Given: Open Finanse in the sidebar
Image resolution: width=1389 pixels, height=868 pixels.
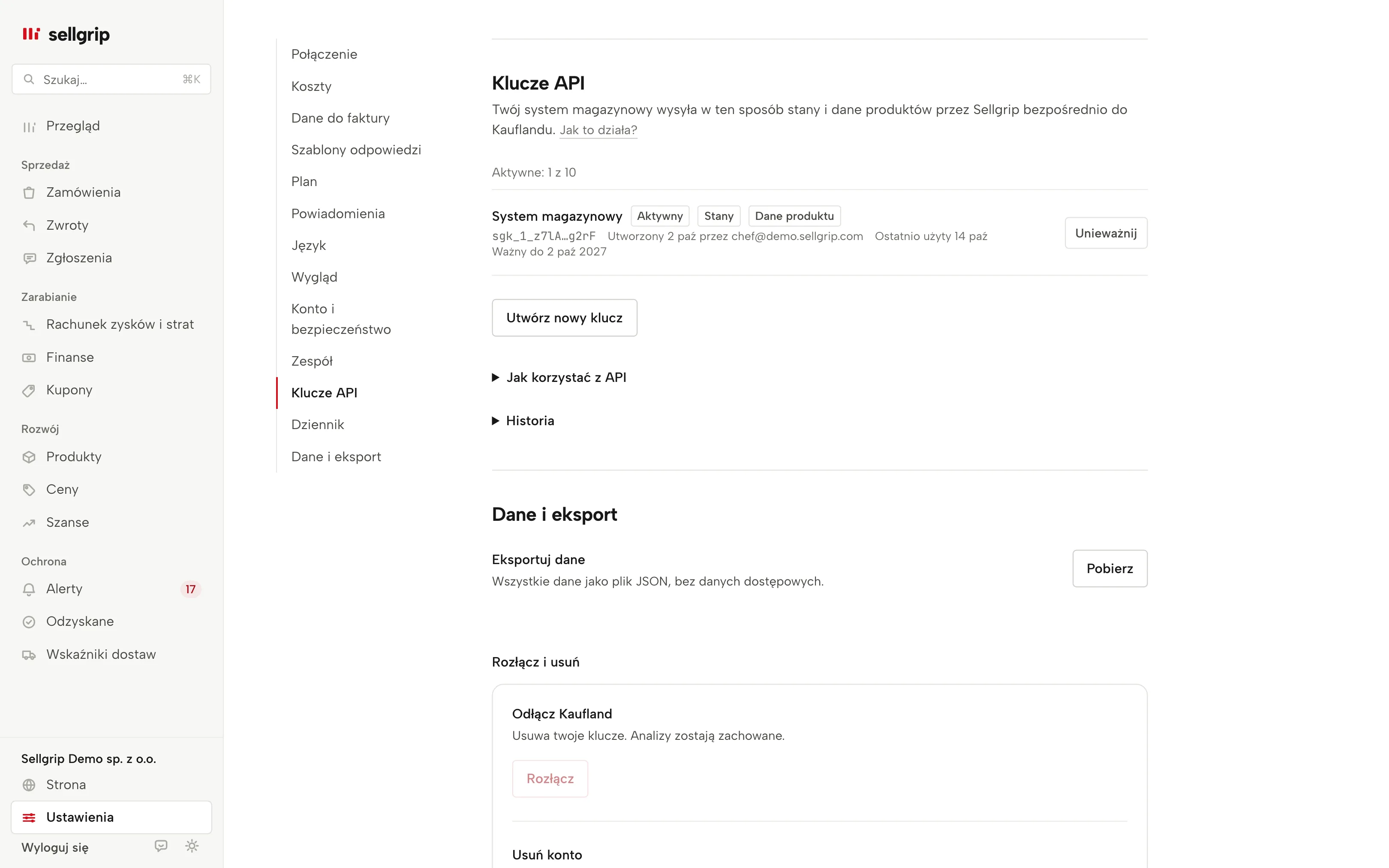Looking at the screenshot, I should pos(111,357).
